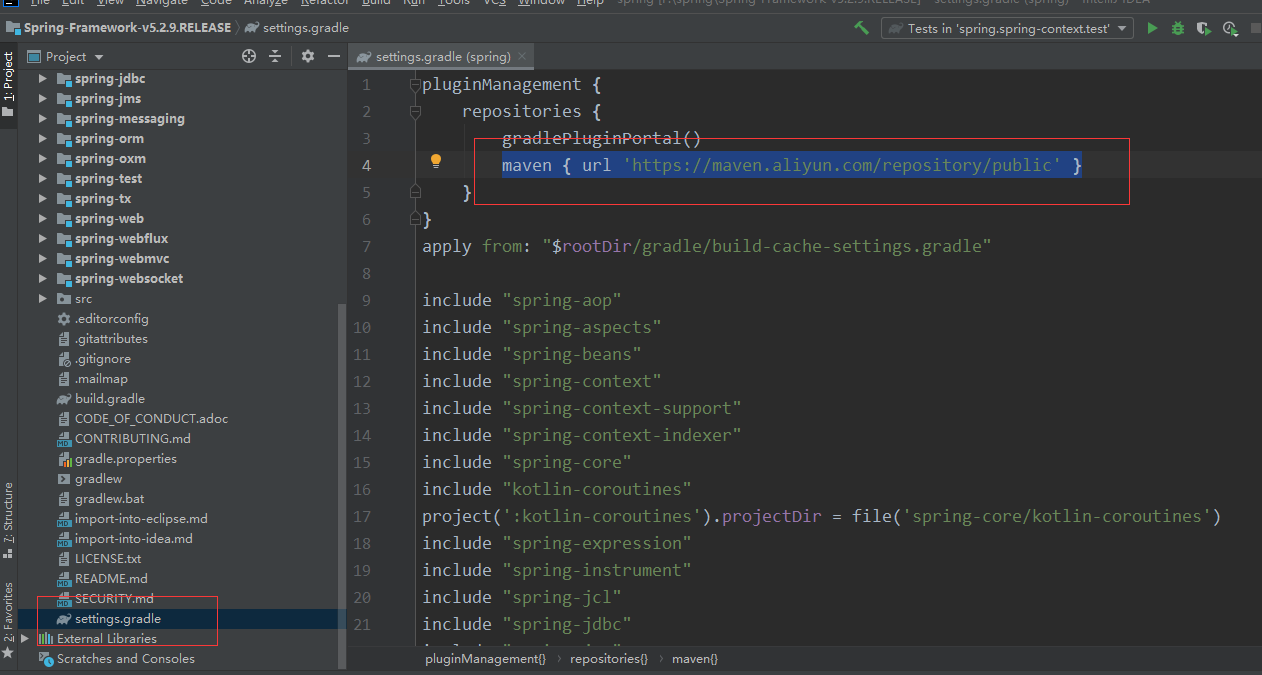Locate opened file with crosshair icon

[249, 57]
